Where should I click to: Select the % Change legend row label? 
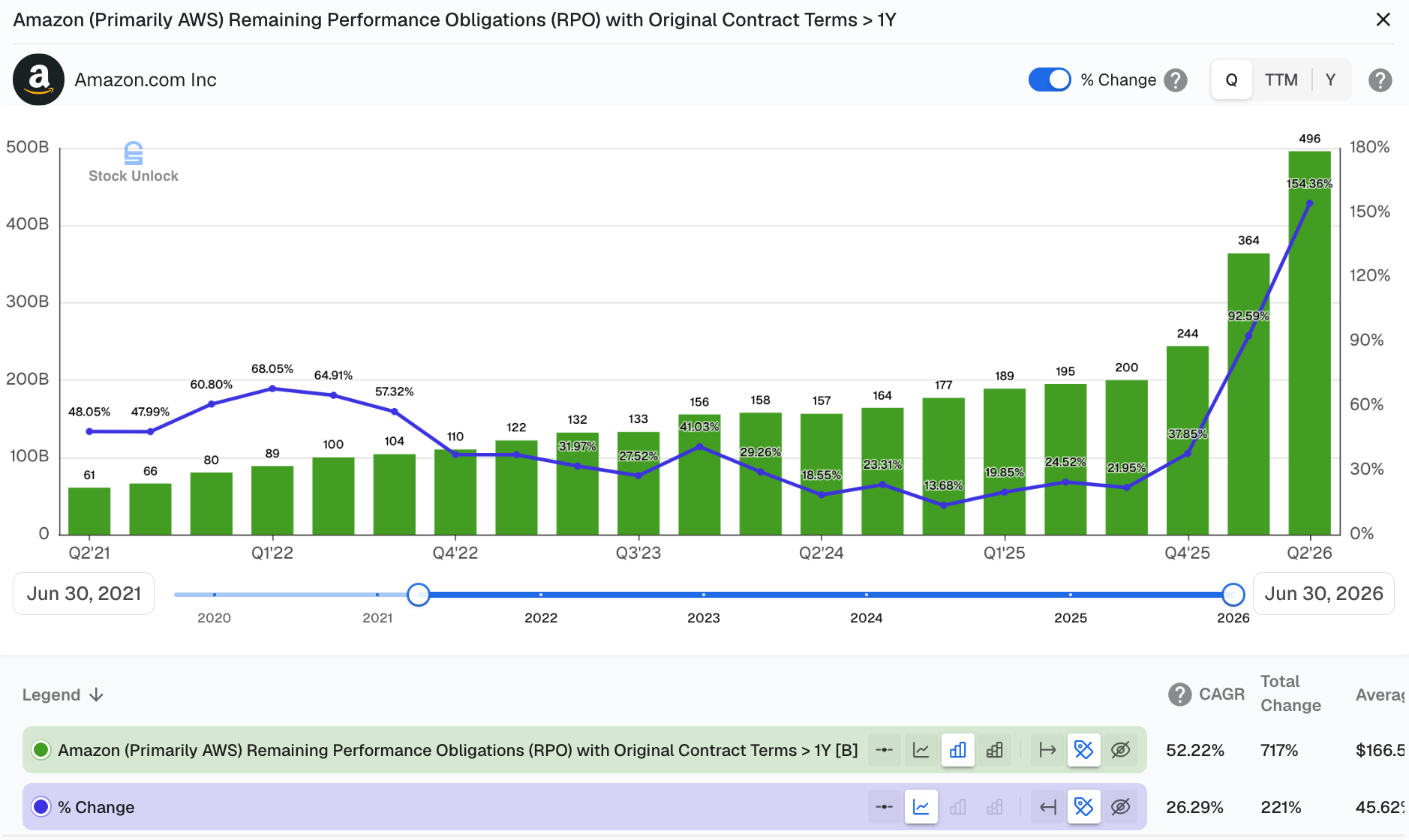click(x=96, y=807)
